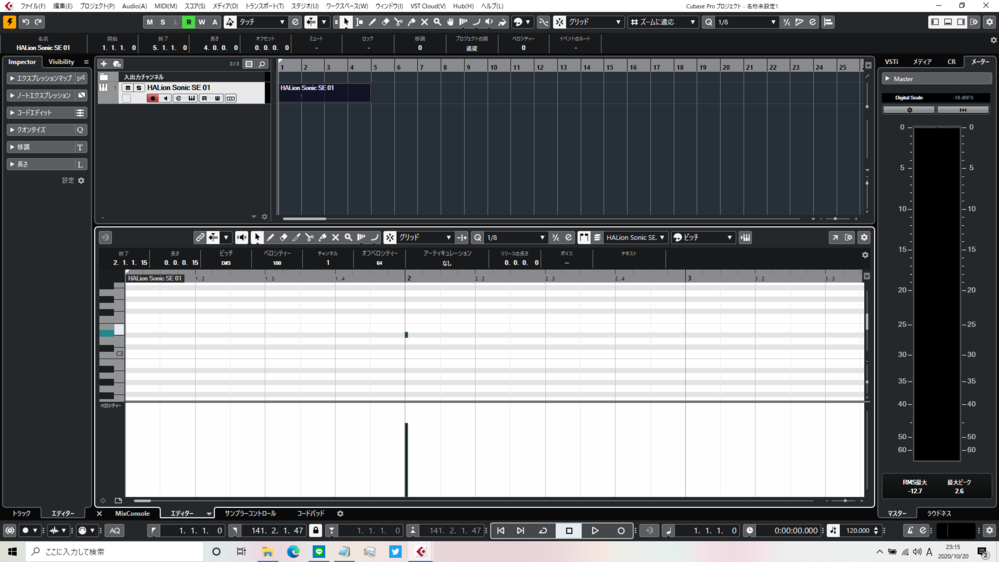Click the lower zone tab settings gear
The image size is (999, 562).
(340, 514)
